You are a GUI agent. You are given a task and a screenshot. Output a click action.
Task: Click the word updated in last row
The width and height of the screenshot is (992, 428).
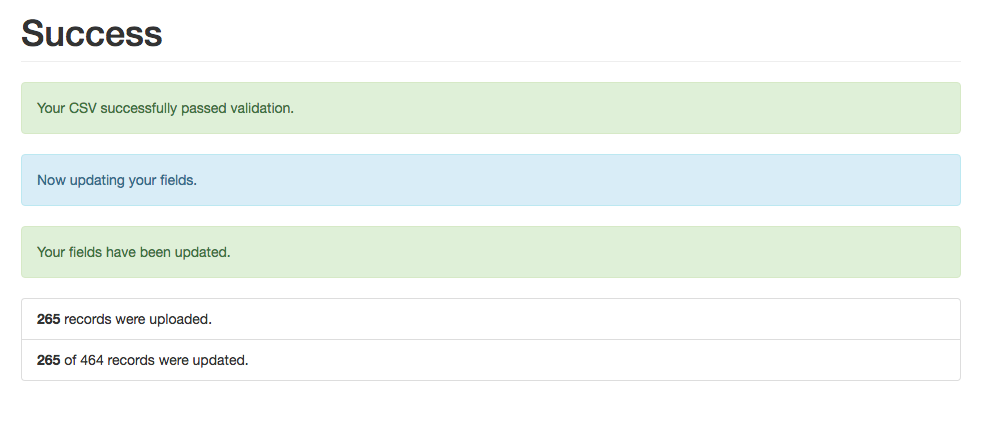tap(220, 361)
